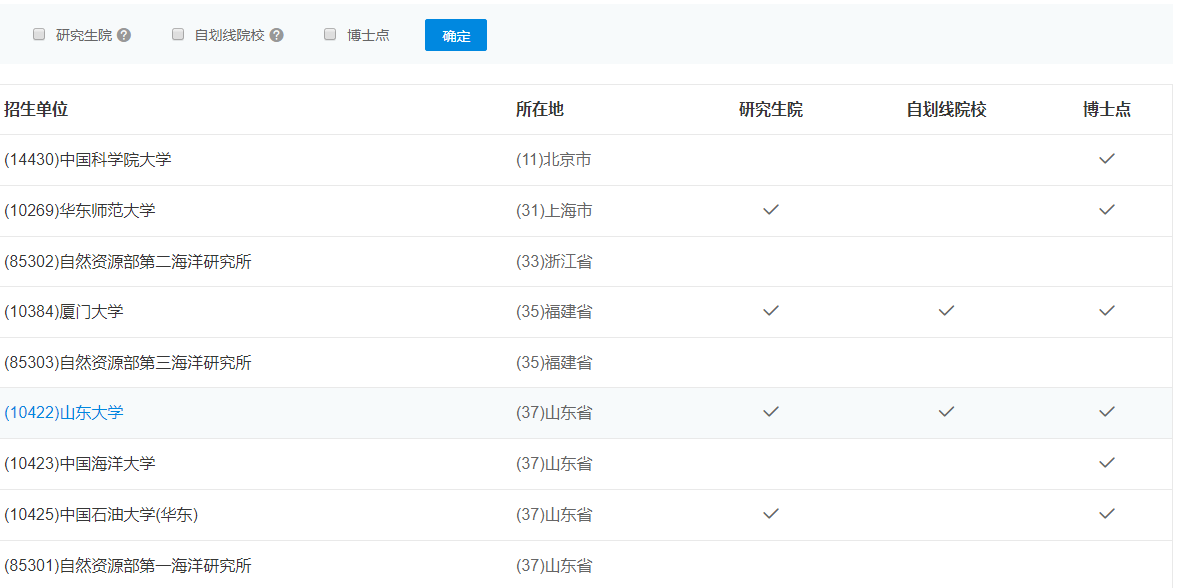Screen dimensions: 1194x588
Task: Enable the 博士点 filter checkbox
Action: pyautogui.click(x=329, y=34)
